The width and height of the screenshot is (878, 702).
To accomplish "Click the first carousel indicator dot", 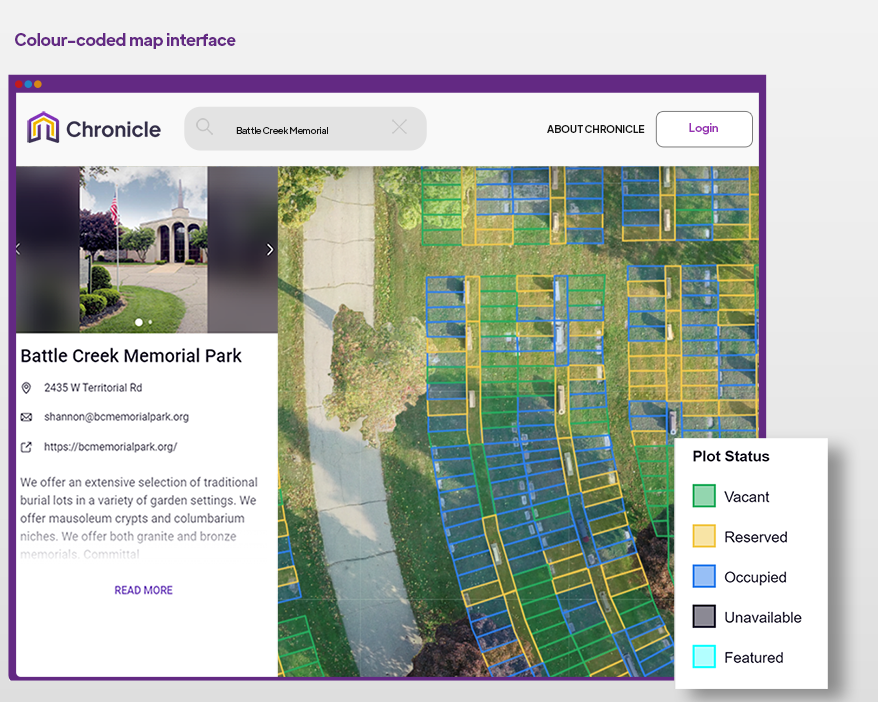I will pos(138,323).
